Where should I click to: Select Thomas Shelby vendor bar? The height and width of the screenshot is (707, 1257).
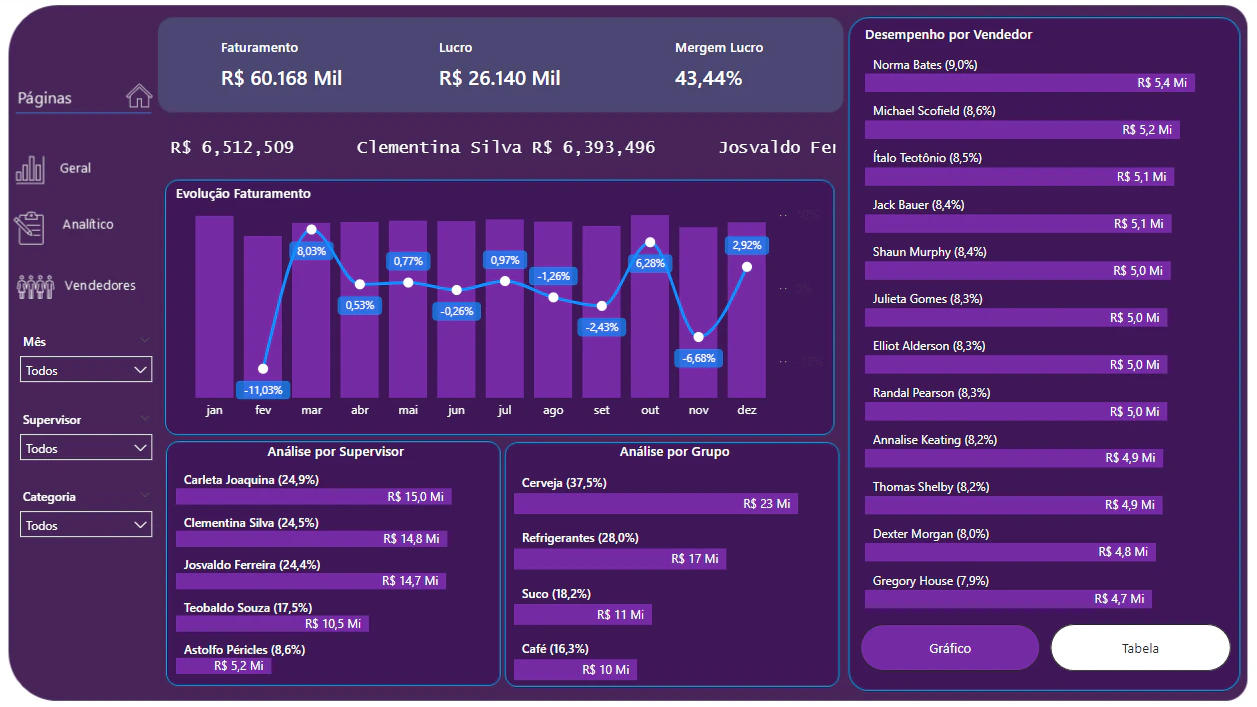[1013, 504]
